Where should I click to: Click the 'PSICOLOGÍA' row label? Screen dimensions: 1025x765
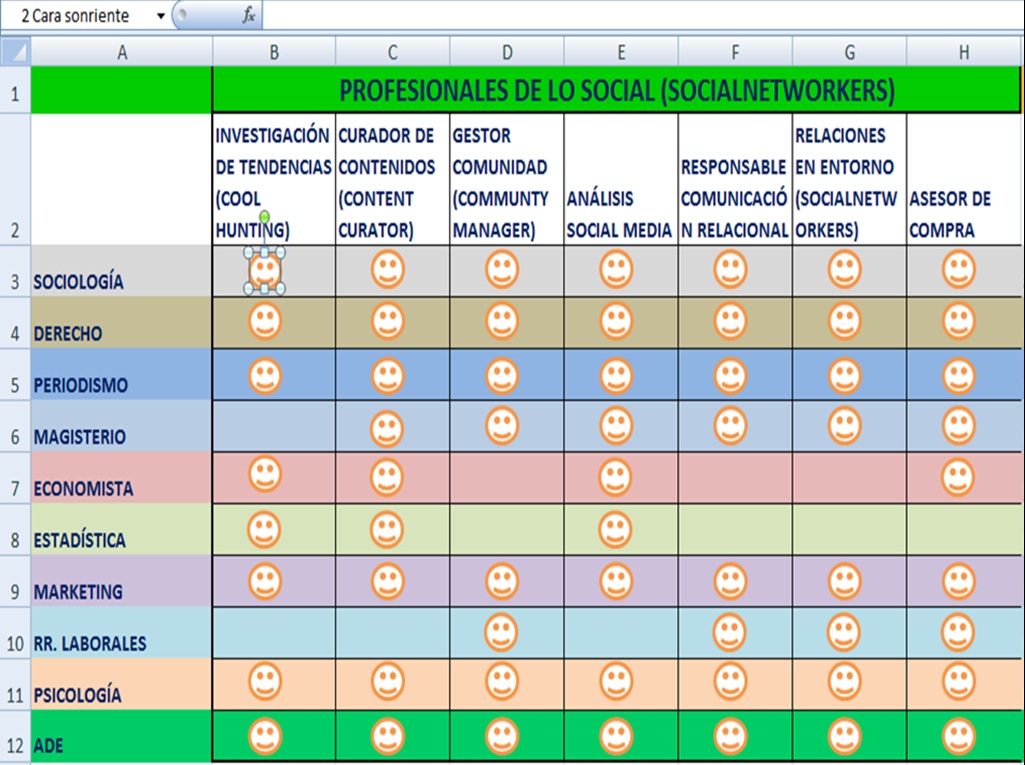(x=78, y=694)
